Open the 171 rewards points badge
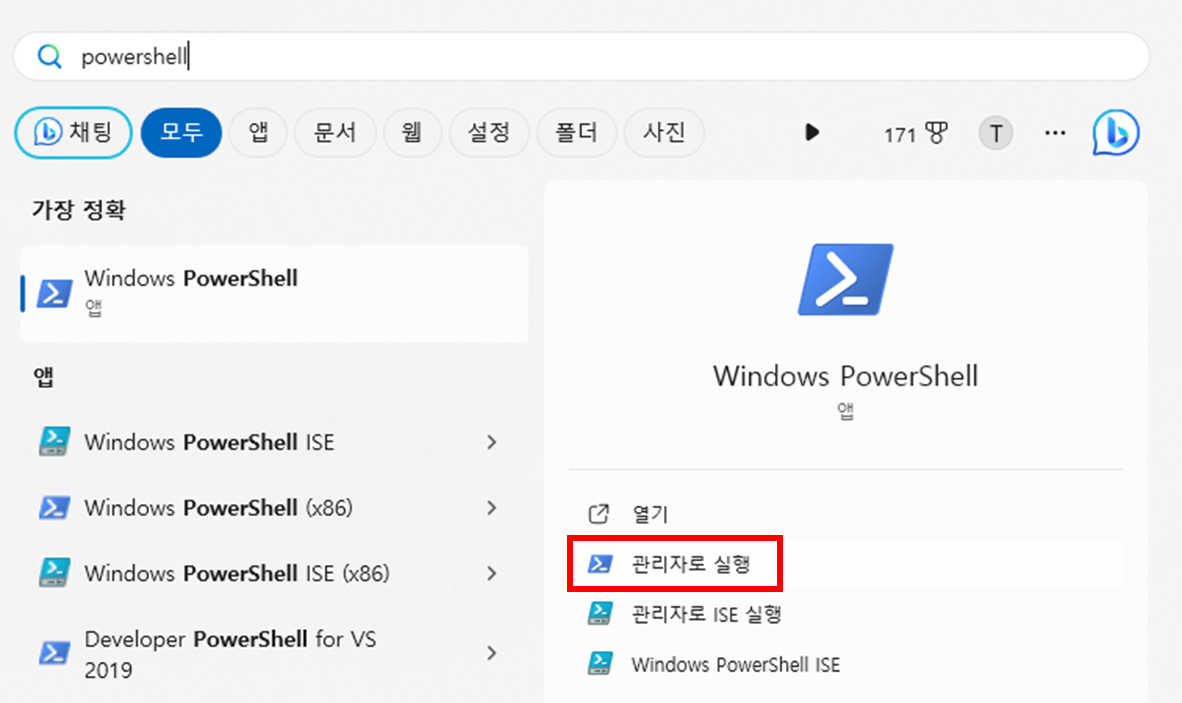Screen dimensions: 1182x703 [x=915, y=133]
